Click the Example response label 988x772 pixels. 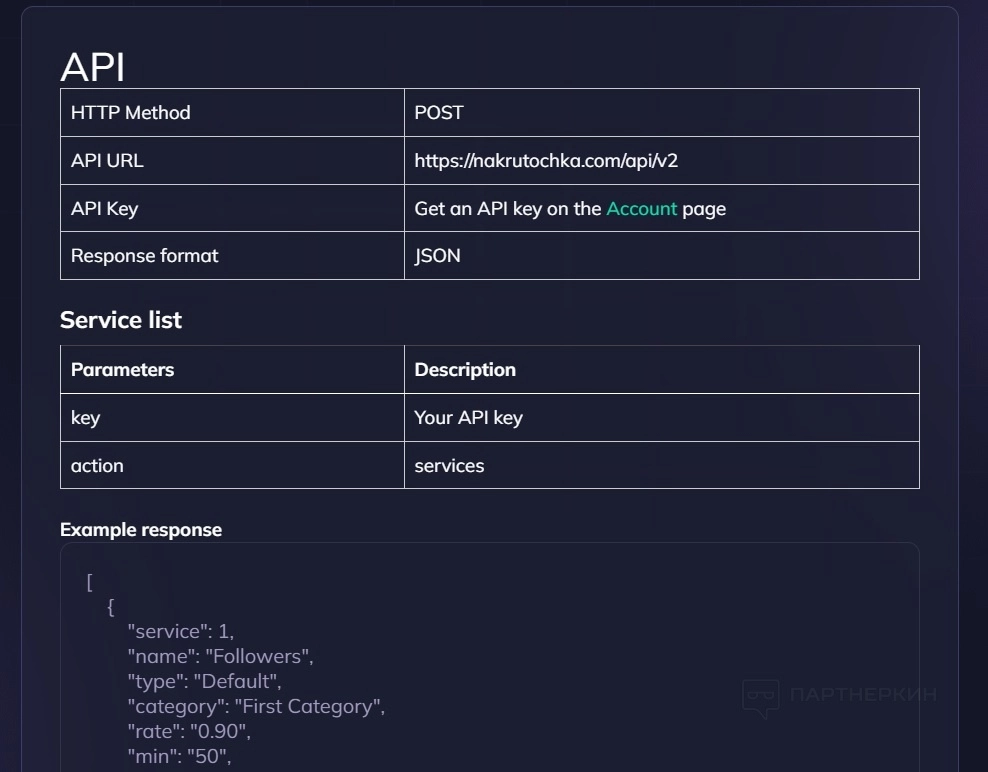pyautogui.click(x=141, y=530)
